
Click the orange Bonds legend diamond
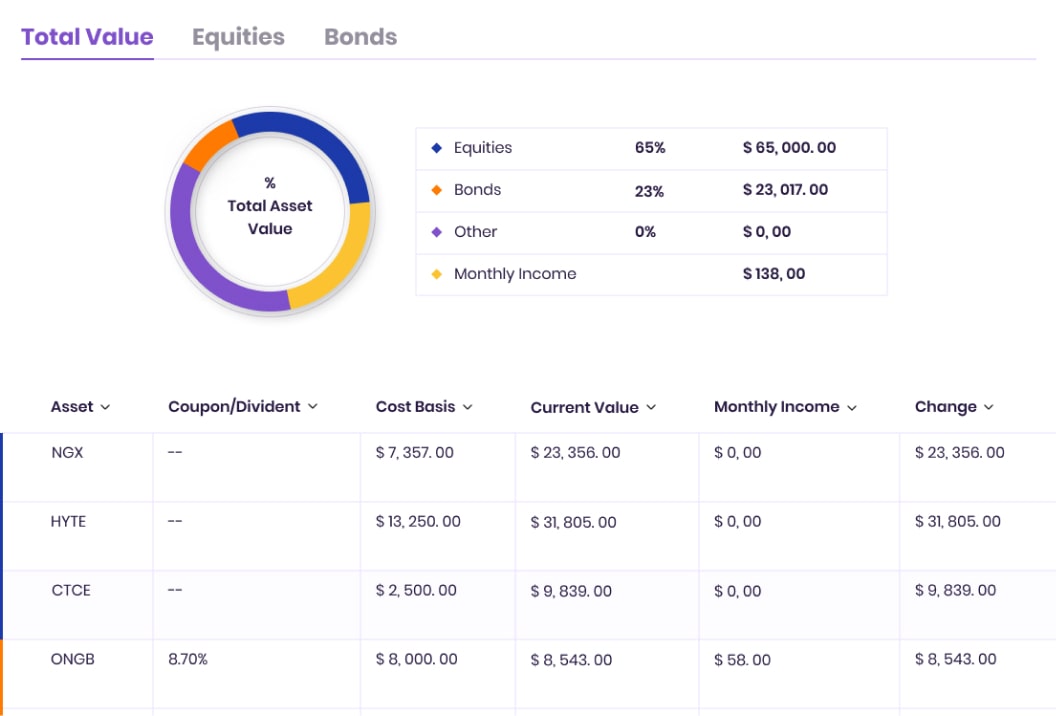pyautogui.click(x=436, y=190)
